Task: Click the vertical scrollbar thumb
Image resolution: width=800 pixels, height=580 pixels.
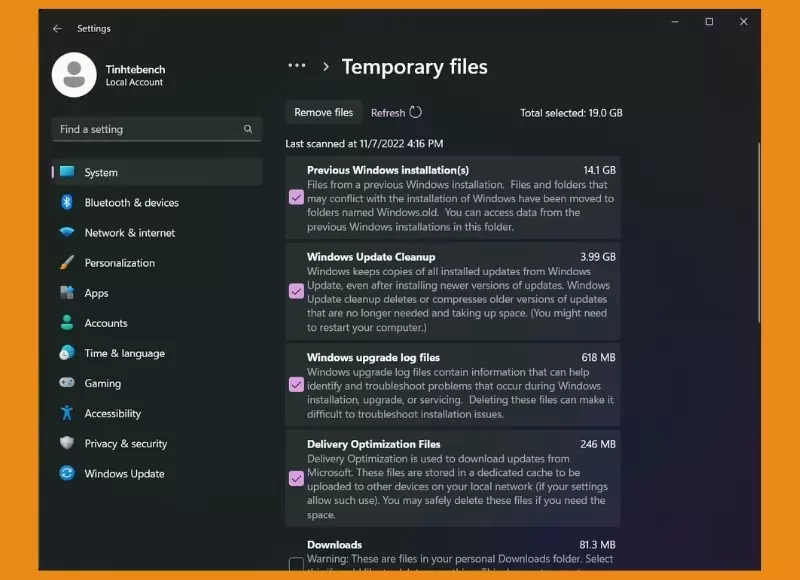Action: click(759, 232)
